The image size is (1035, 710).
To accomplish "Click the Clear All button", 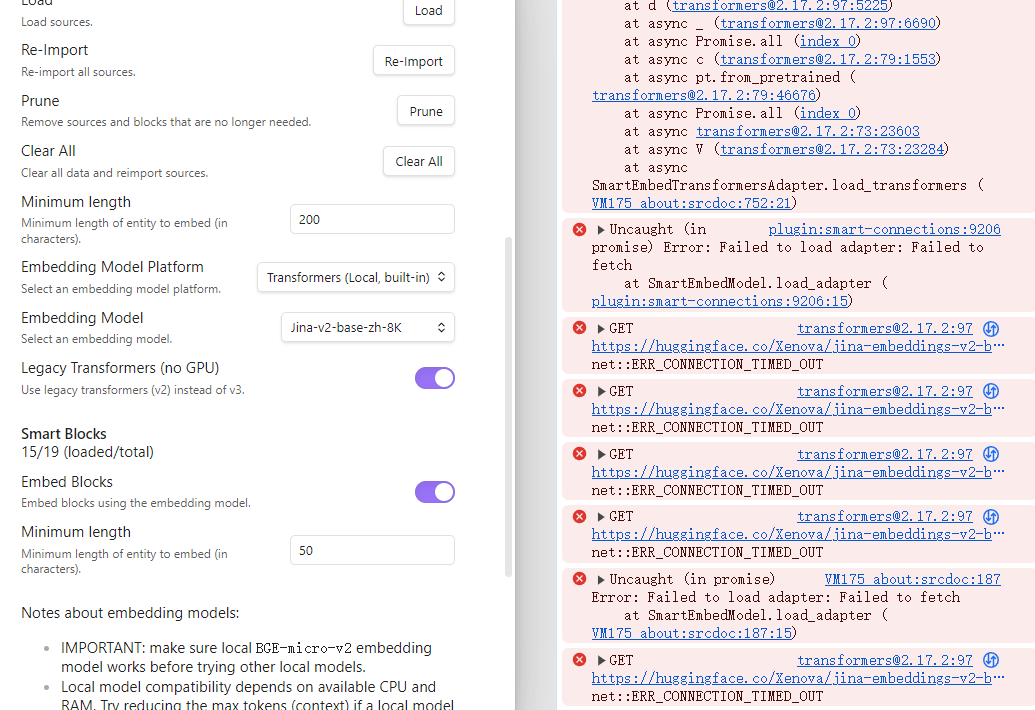I will 418,161.
